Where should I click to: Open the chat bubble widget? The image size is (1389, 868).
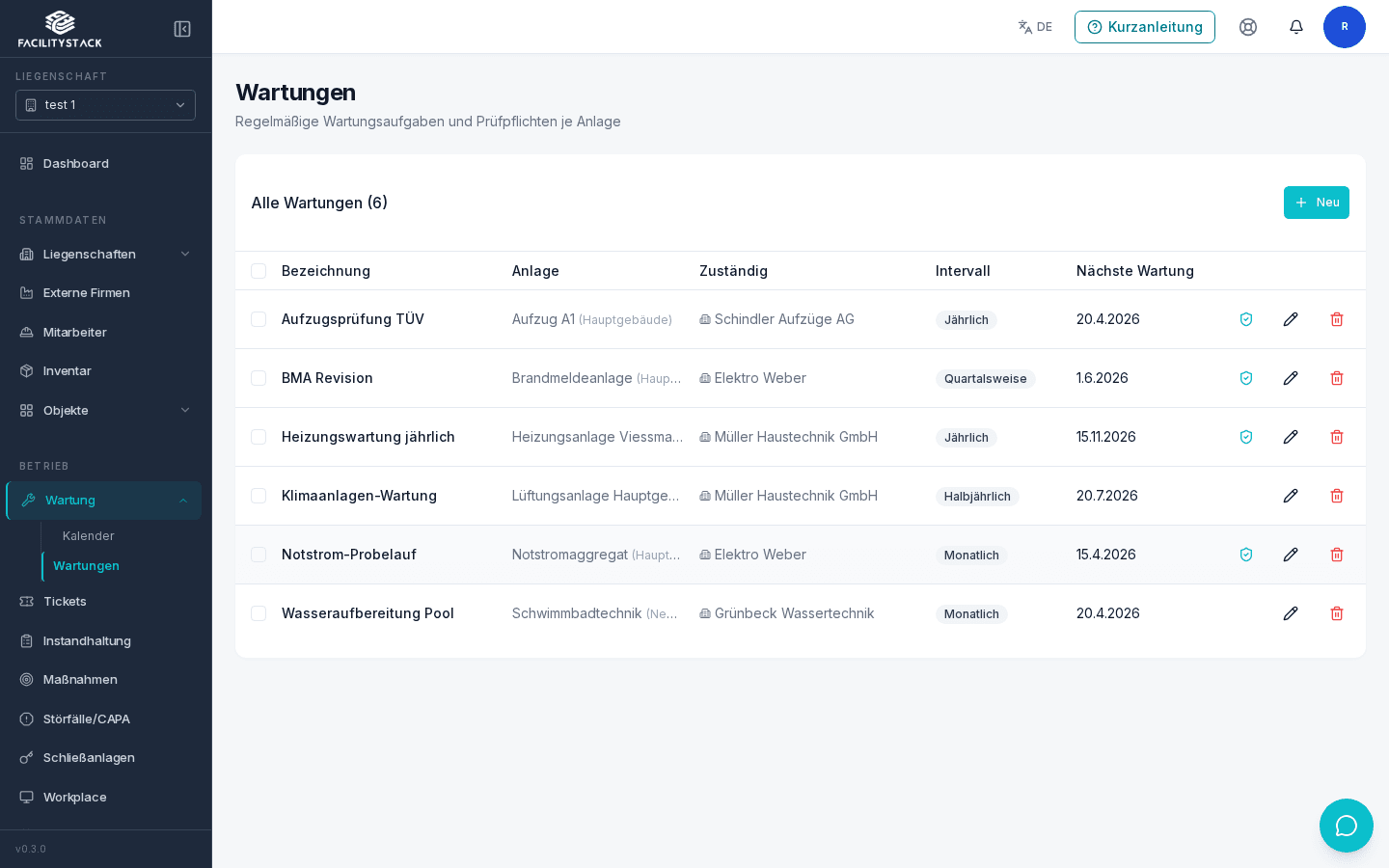[x=1347, y=826]
